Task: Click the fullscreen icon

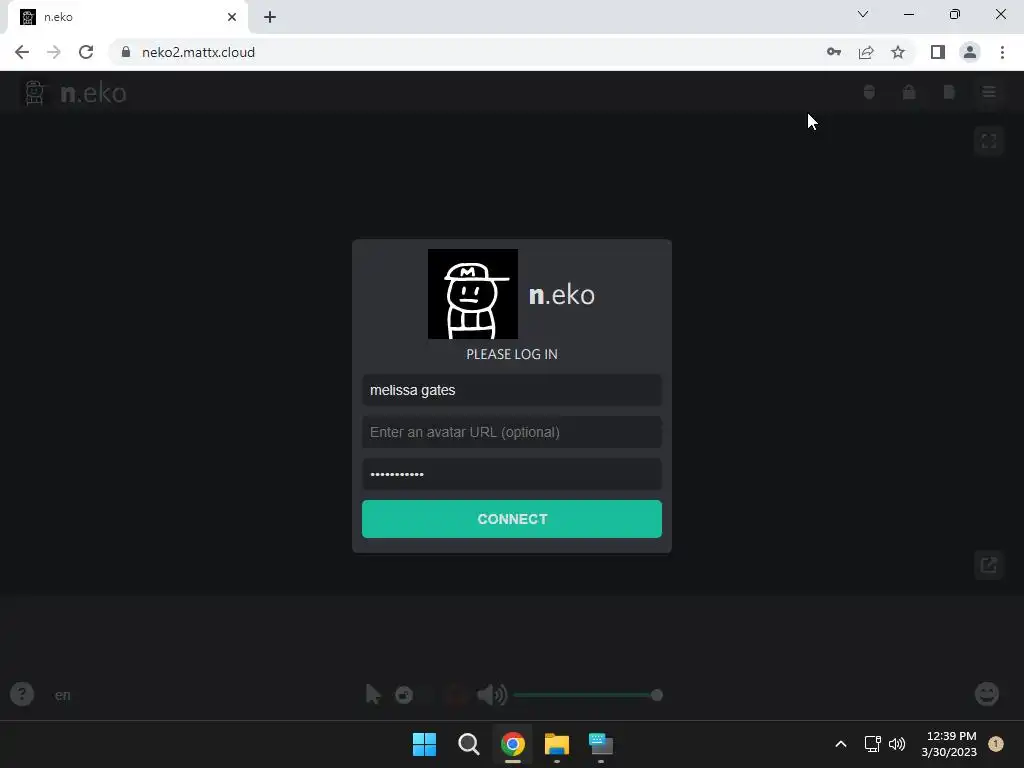Action: click(989, 141)
